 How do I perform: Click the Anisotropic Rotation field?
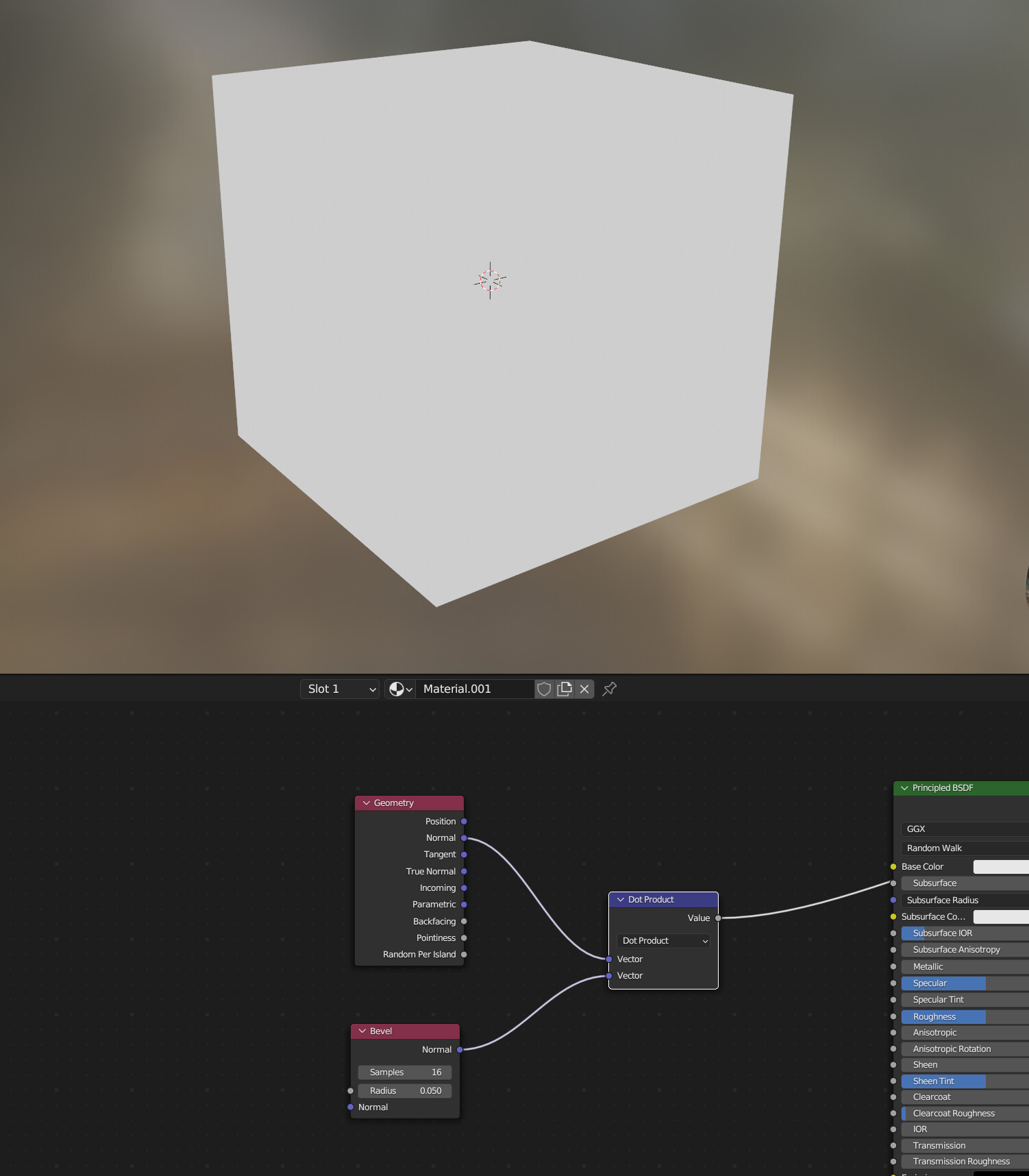(965, 1049)
